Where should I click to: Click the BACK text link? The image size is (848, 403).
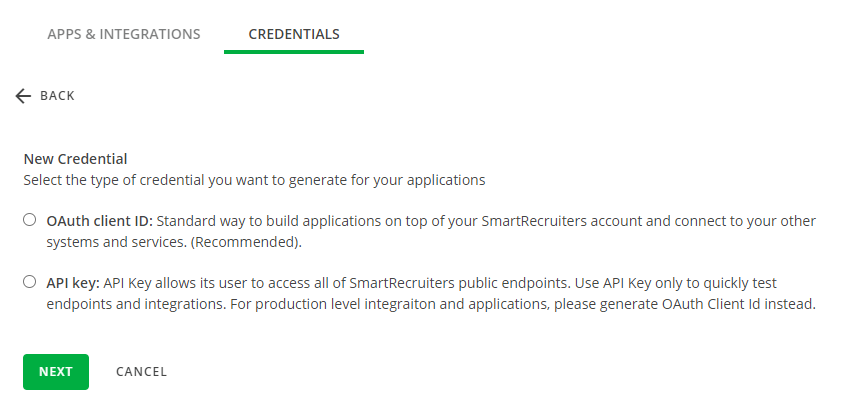tap(57, 96)
